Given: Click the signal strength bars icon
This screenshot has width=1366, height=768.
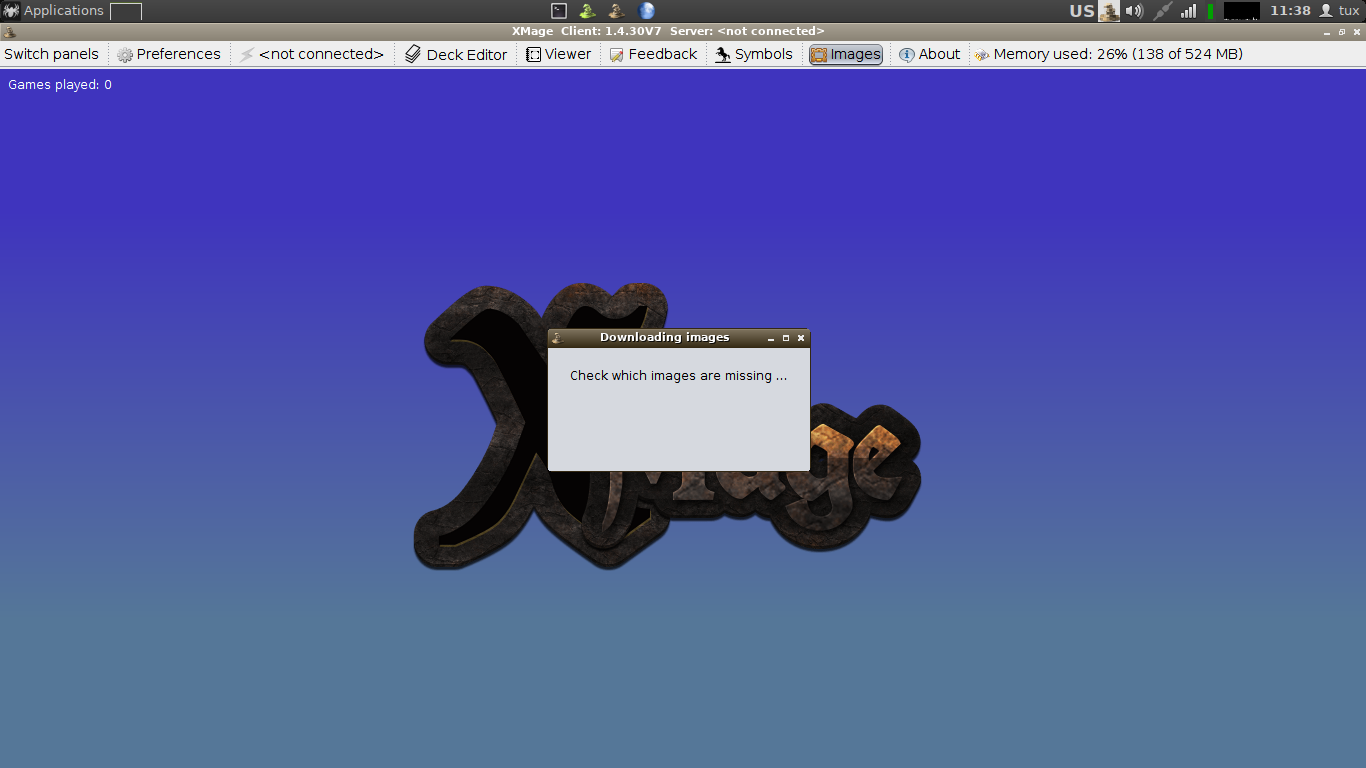Looking at the screenshot, I should click(1189, 11).
